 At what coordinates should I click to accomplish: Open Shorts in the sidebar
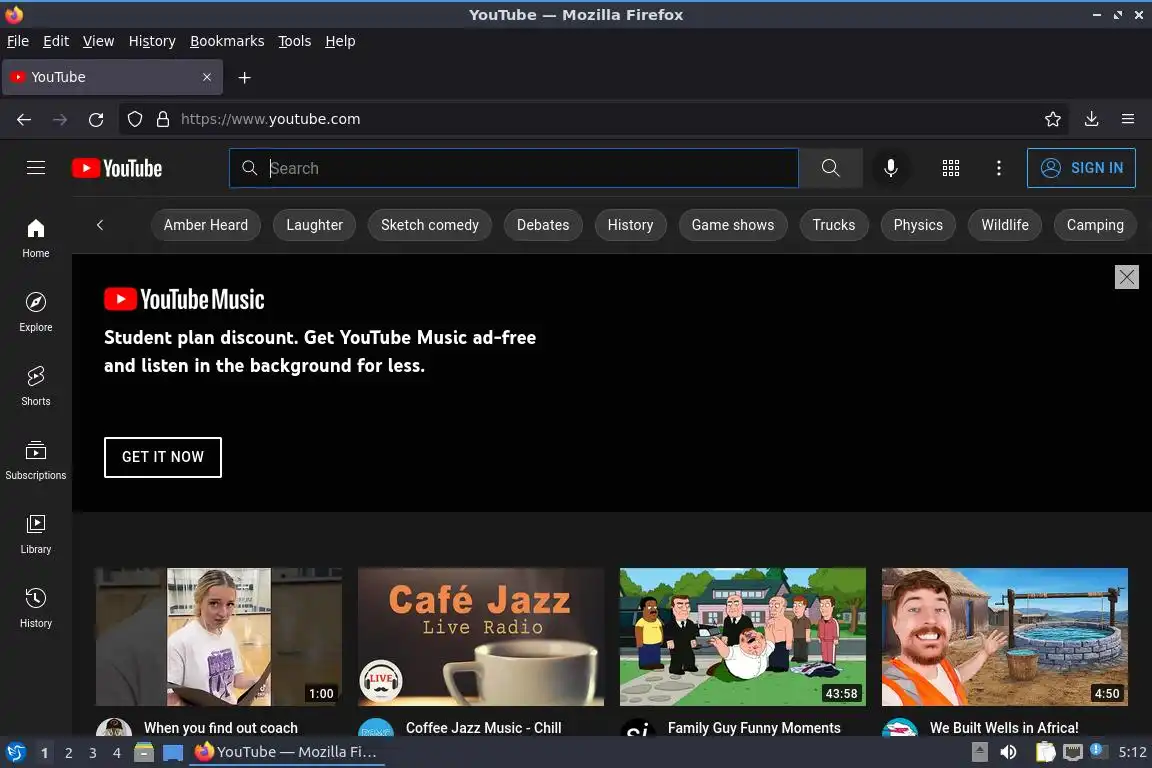pos(35,387)
